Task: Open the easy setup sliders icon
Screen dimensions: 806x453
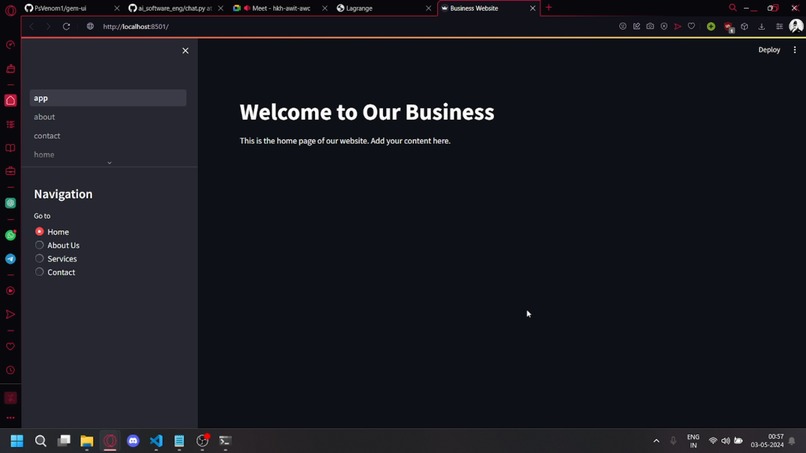Action: [x=779, y=26]
